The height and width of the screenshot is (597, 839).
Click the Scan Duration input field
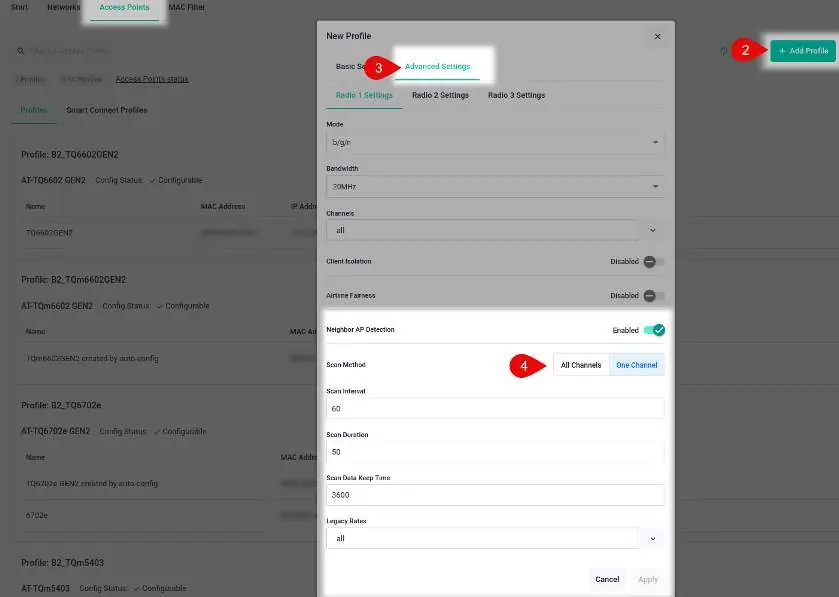click(495, 452)
